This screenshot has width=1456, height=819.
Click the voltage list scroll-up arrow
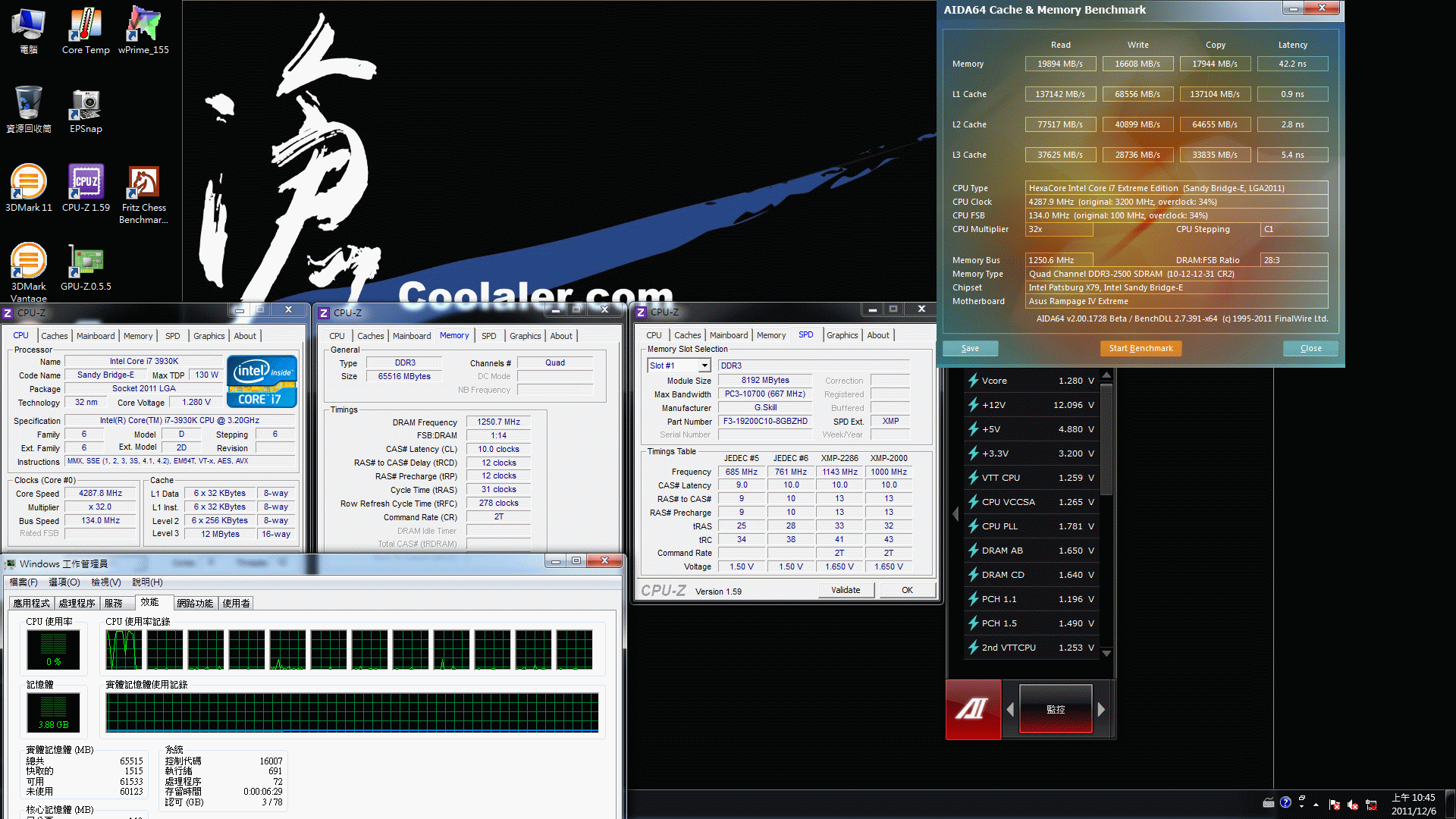coord(1106,375)
